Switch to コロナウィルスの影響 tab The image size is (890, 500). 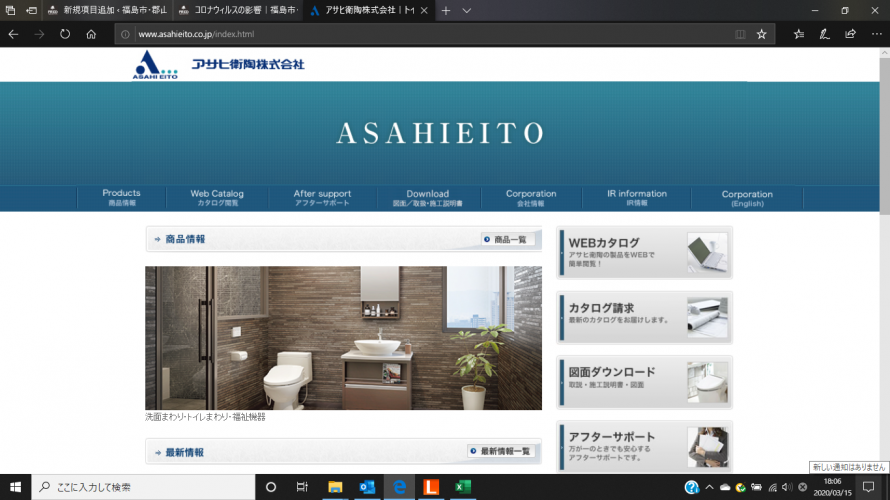[x=238, y=10]
